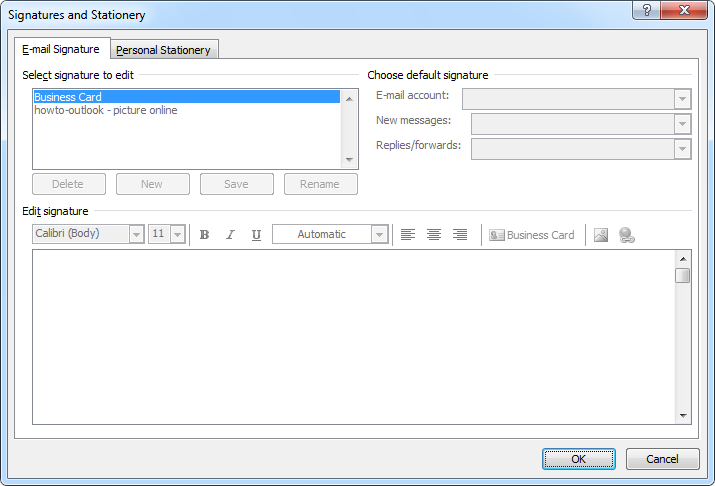715x486 pixels.
Task: Click inside the Edit signature text area
Action: (353, 337)
